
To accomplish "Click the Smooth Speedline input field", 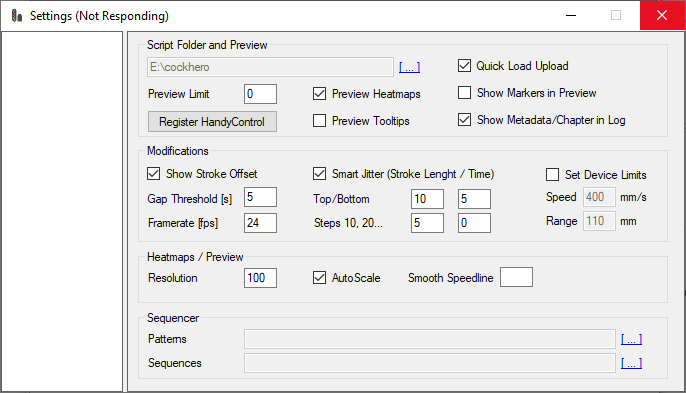I will point(516,277).
